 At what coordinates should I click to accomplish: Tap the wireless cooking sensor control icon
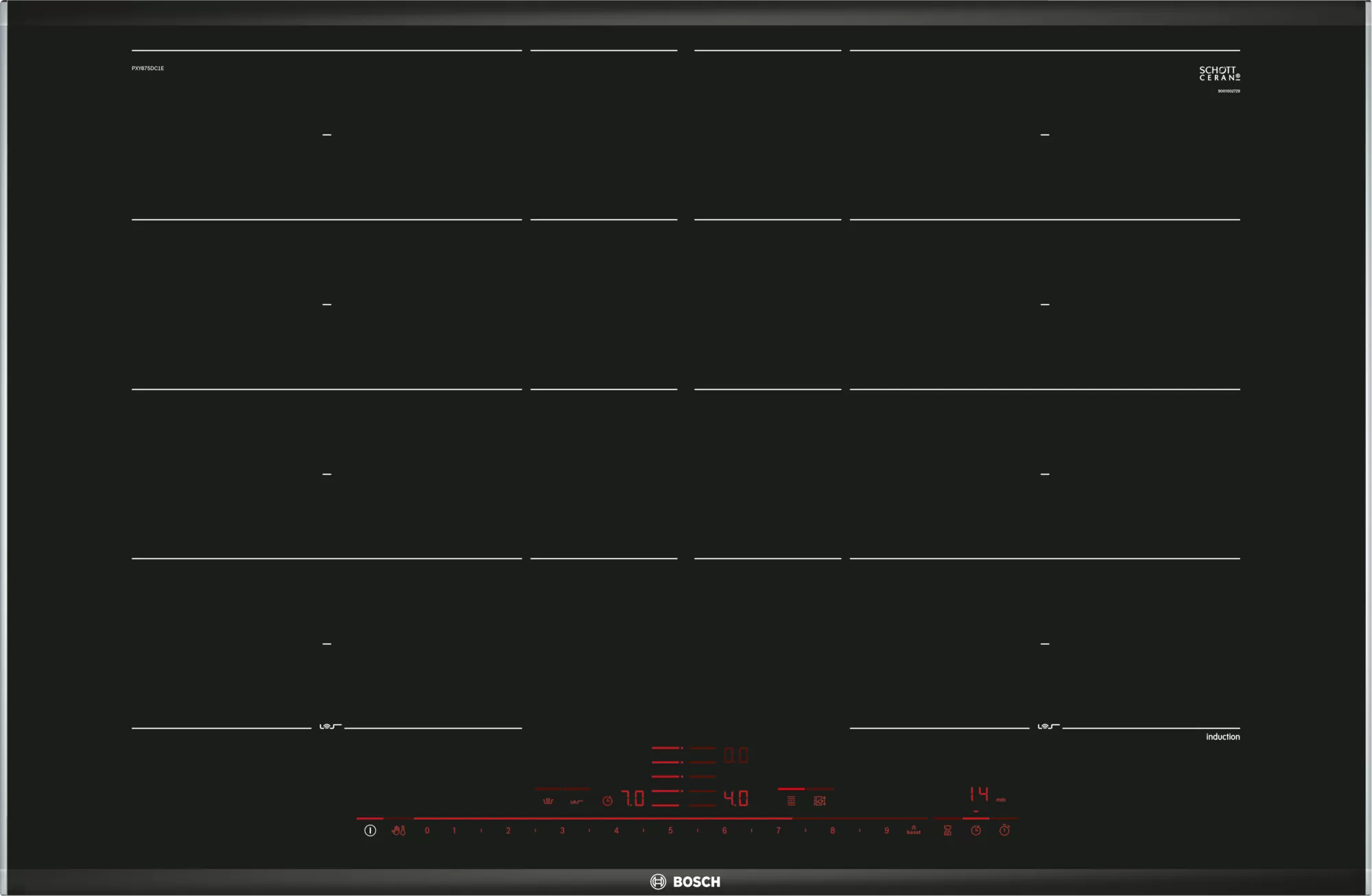click(x=576, y=801)
